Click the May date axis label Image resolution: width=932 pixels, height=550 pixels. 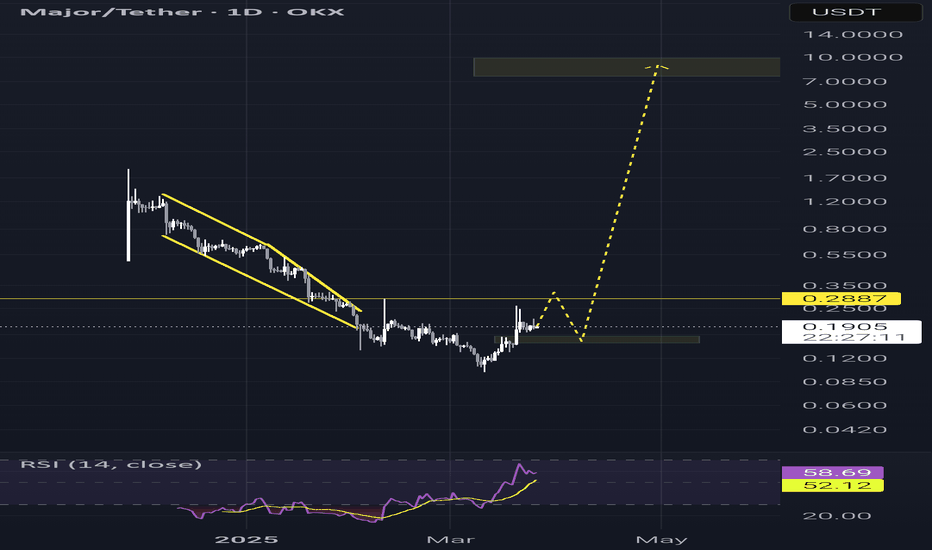661,540
